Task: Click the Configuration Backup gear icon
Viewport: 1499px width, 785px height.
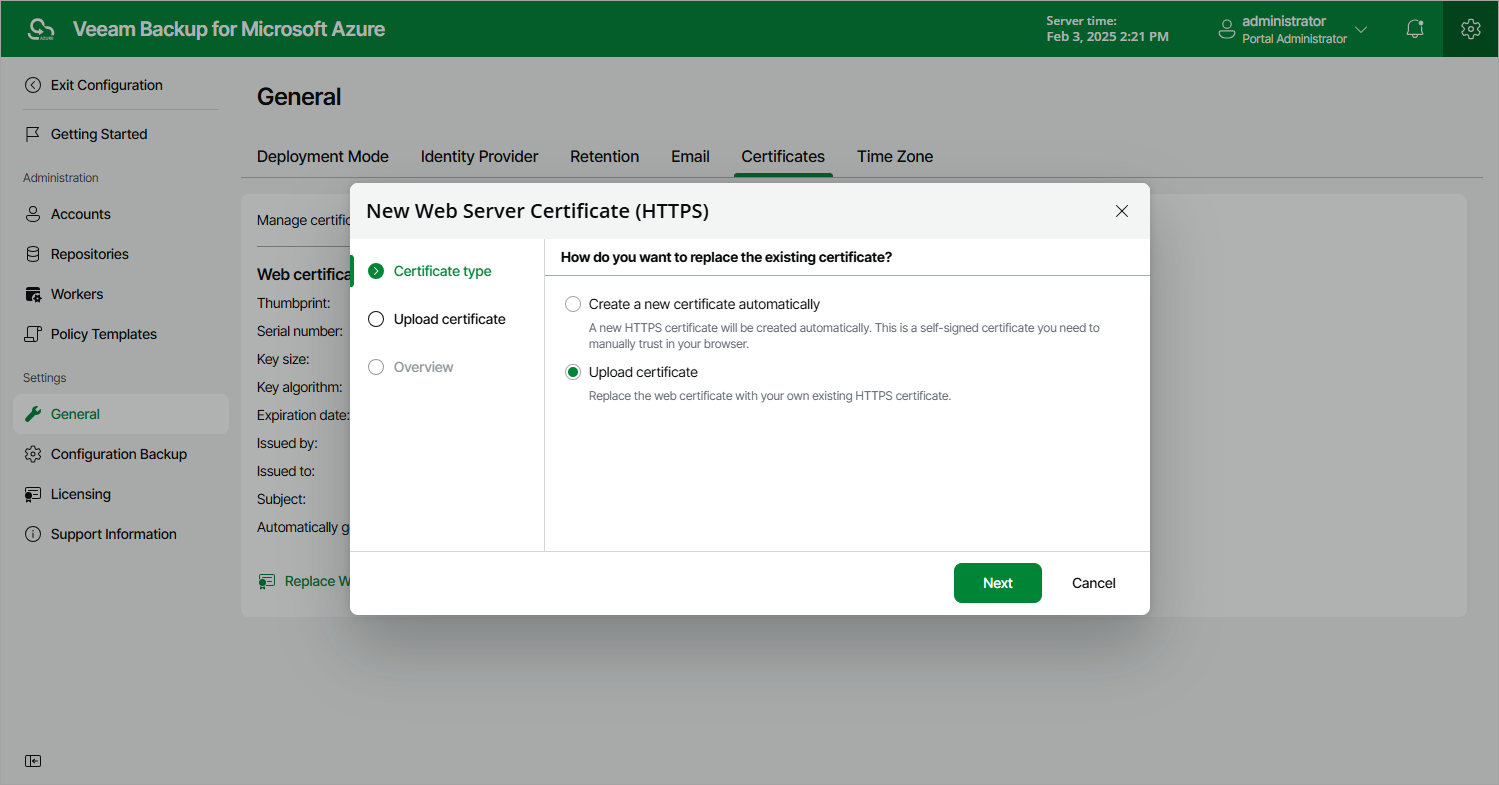Action: [33, 454]
